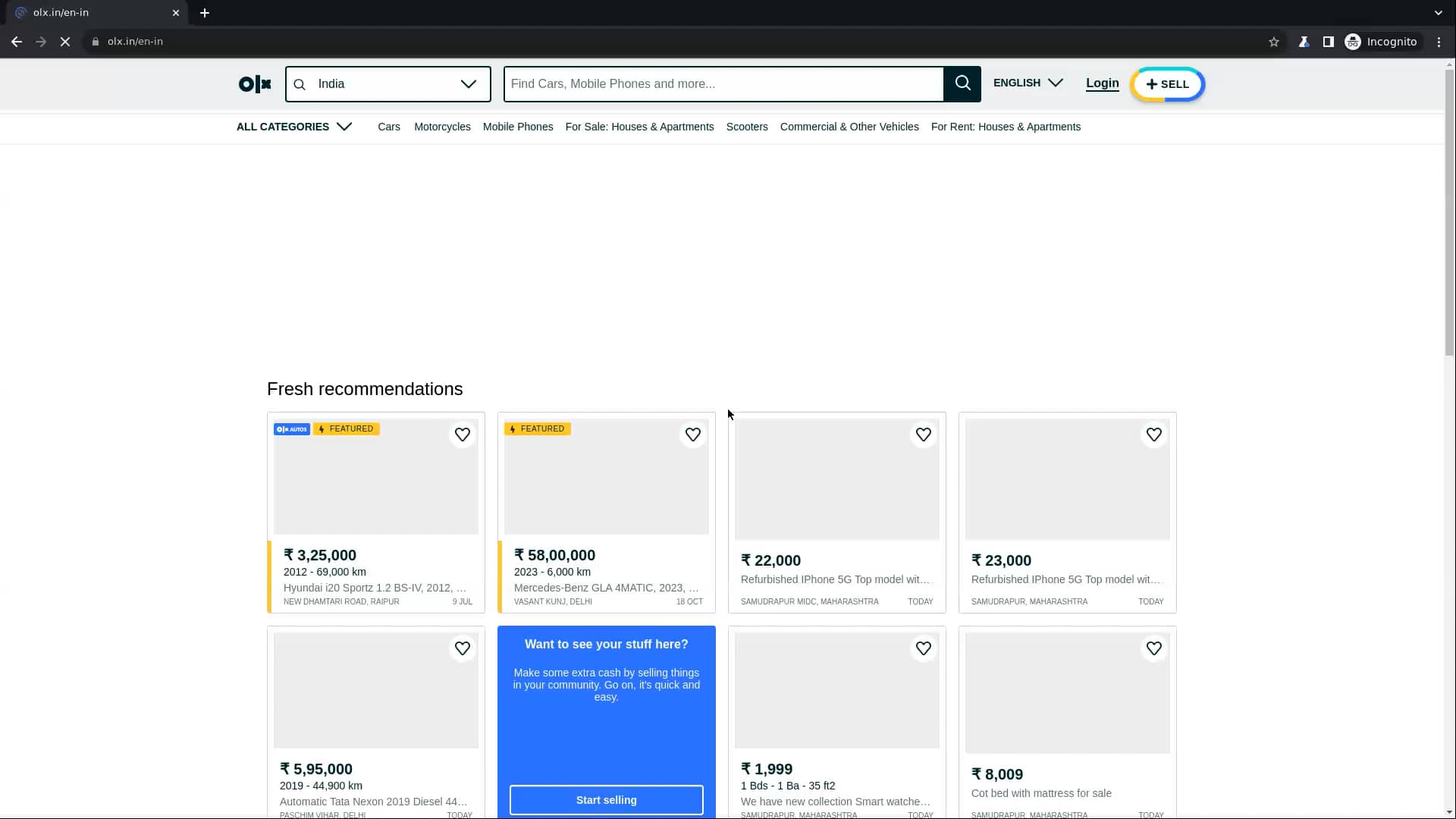The width and height of the screenshot is (1456, 819).
Task: Click the Start selling button
Action: click(x=606, y=799)
